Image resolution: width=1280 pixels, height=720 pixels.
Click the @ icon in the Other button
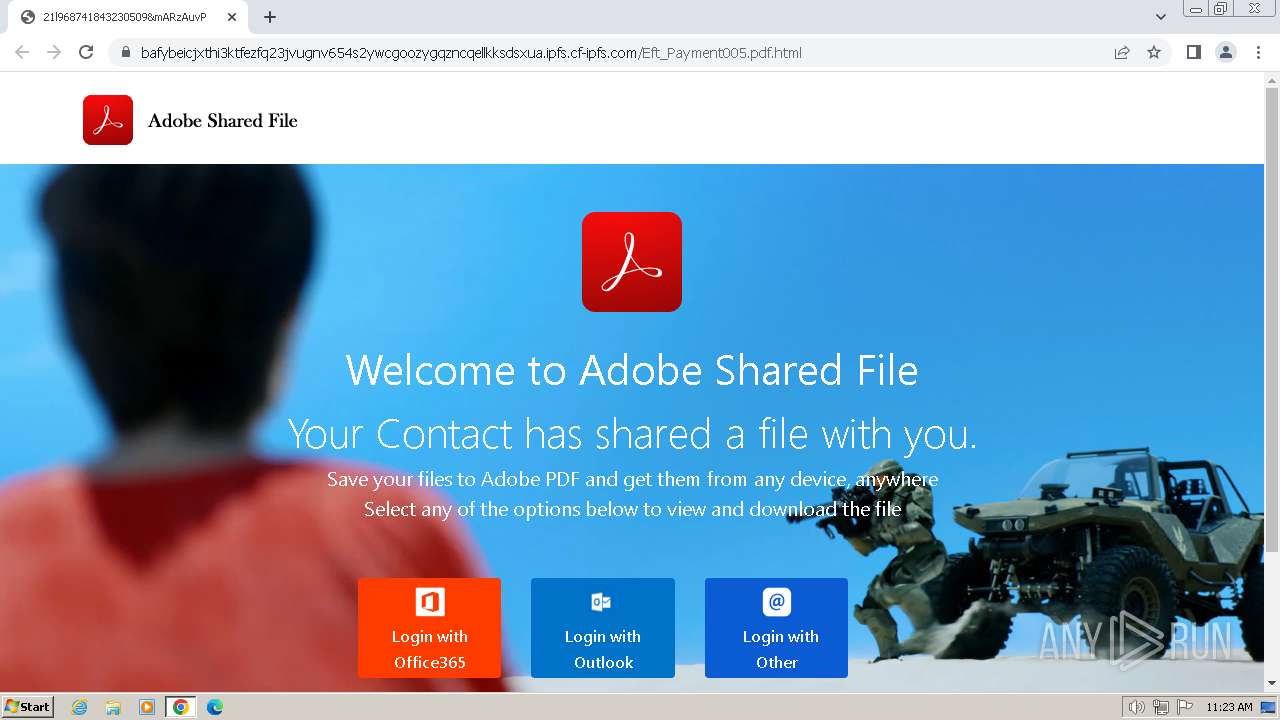[x=777, y=602]
